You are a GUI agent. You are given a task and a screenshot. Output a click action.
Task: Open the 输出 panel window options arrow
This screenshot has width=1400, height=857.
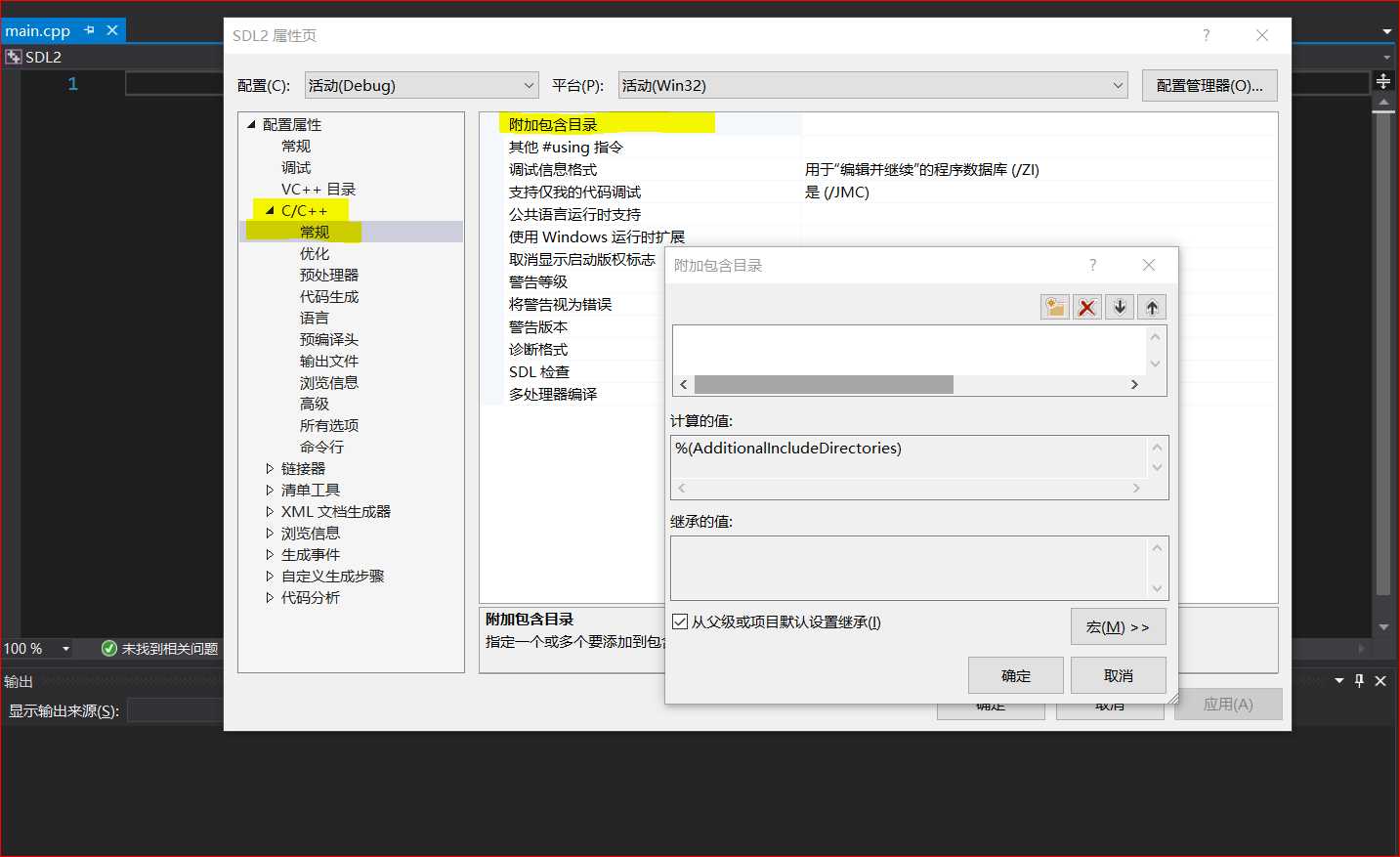coord(1339,681)
